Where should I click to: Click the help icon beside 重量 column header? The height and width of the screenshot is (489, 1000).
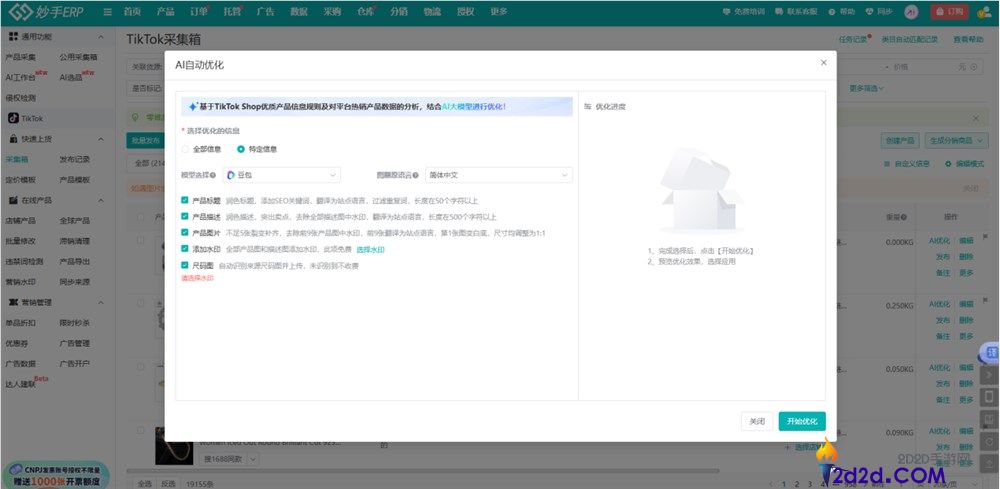coord(903,217)
